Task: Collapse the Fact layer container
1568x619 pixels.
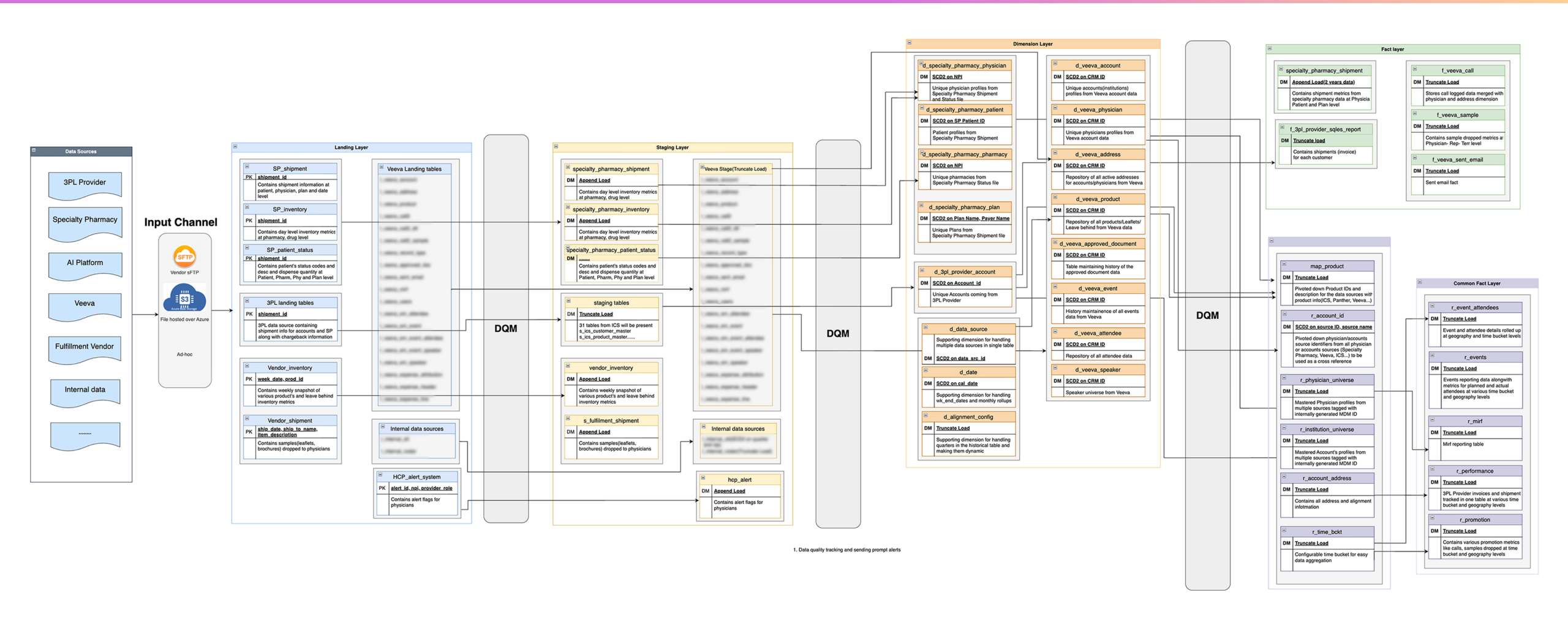Action: 1270,48
